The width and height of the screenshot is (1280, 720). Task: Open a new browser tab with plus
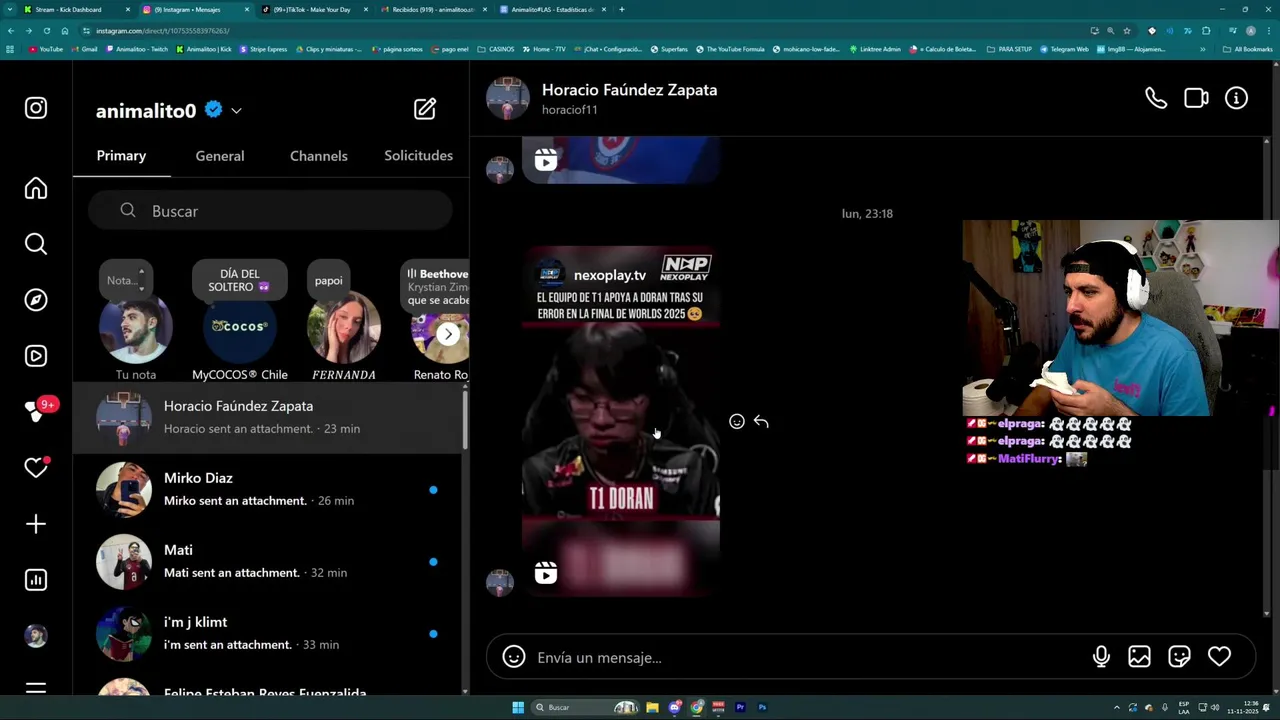click(x=621, y=9)
